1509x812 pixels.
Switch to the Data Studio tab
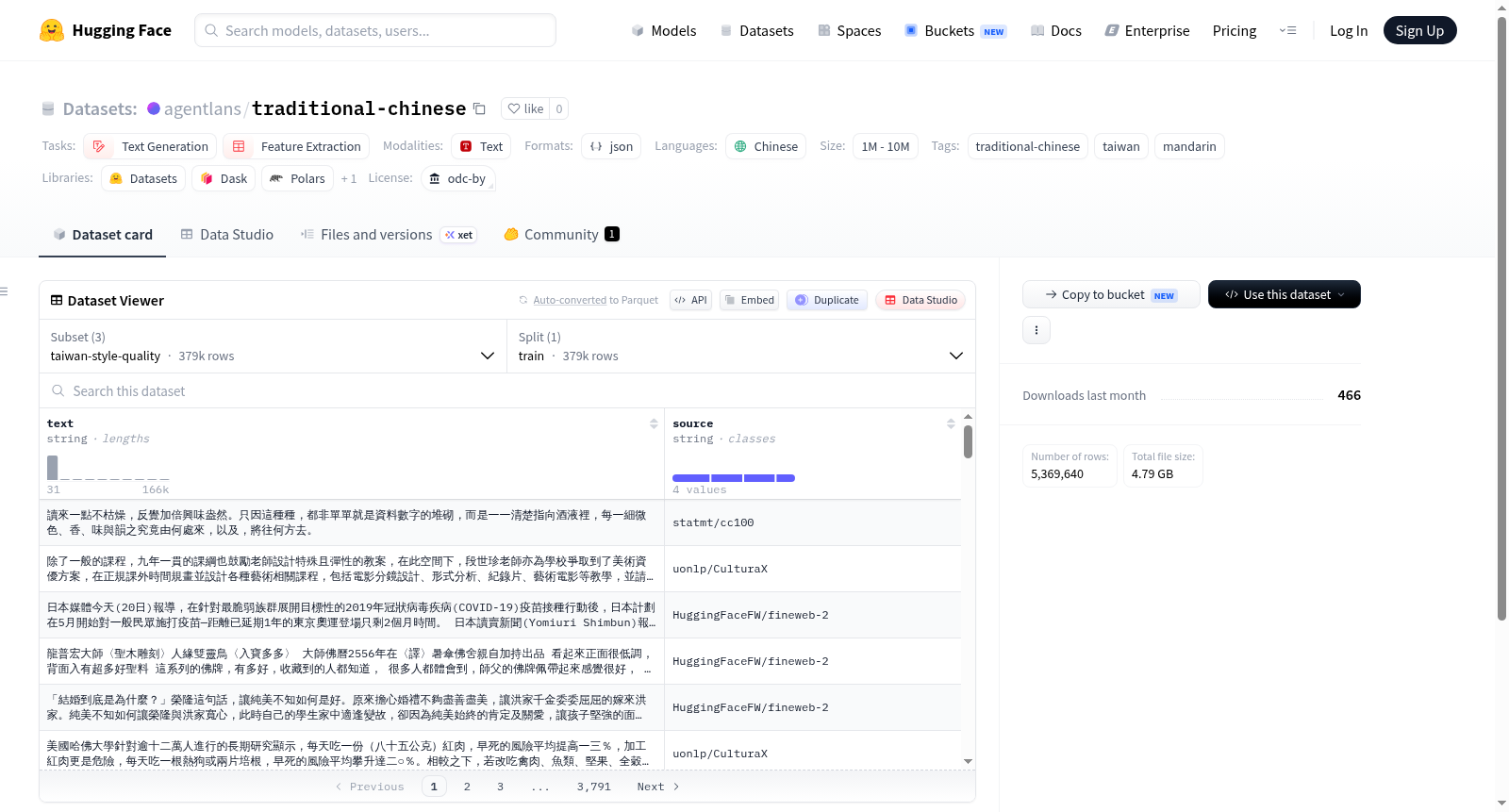tap(227, 234)
